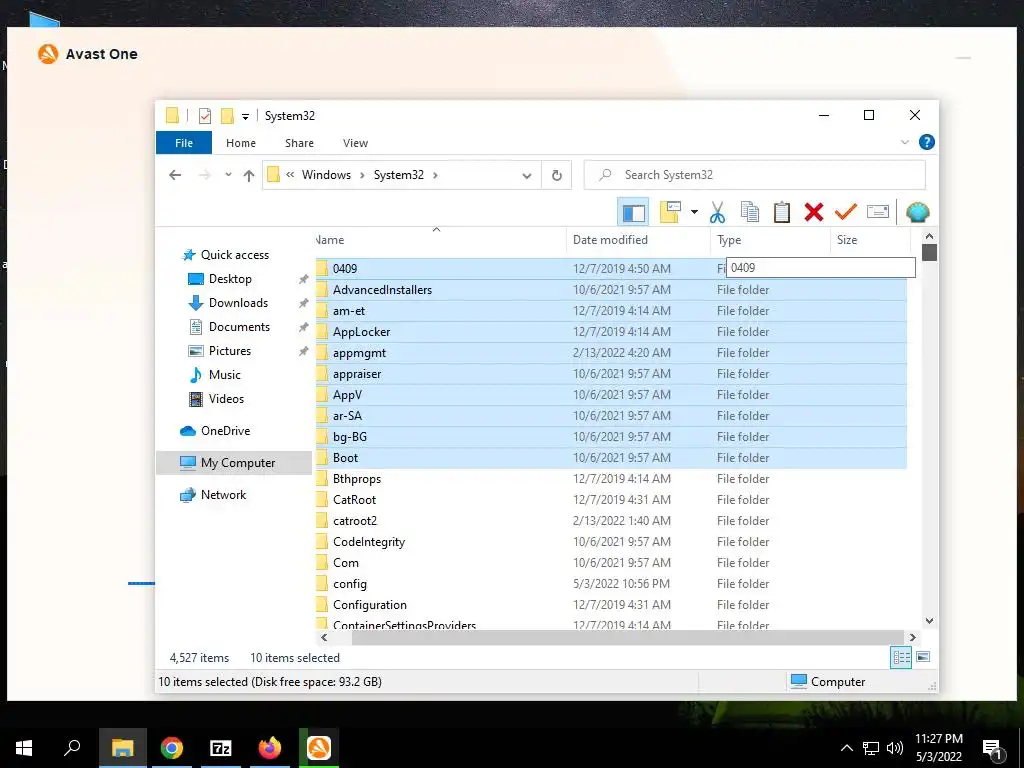Select the config folder

click(x=349, y=584)
